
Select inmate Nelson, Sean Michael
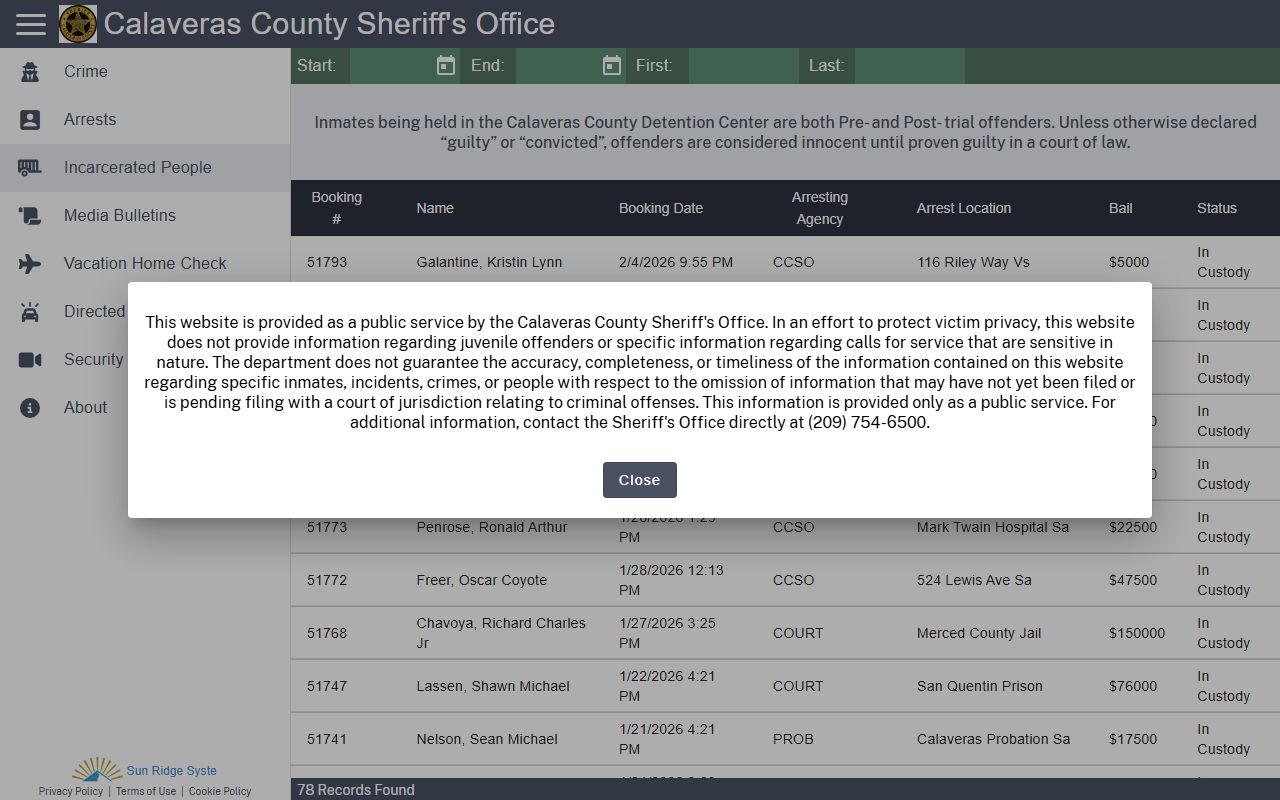coord(487,739)
